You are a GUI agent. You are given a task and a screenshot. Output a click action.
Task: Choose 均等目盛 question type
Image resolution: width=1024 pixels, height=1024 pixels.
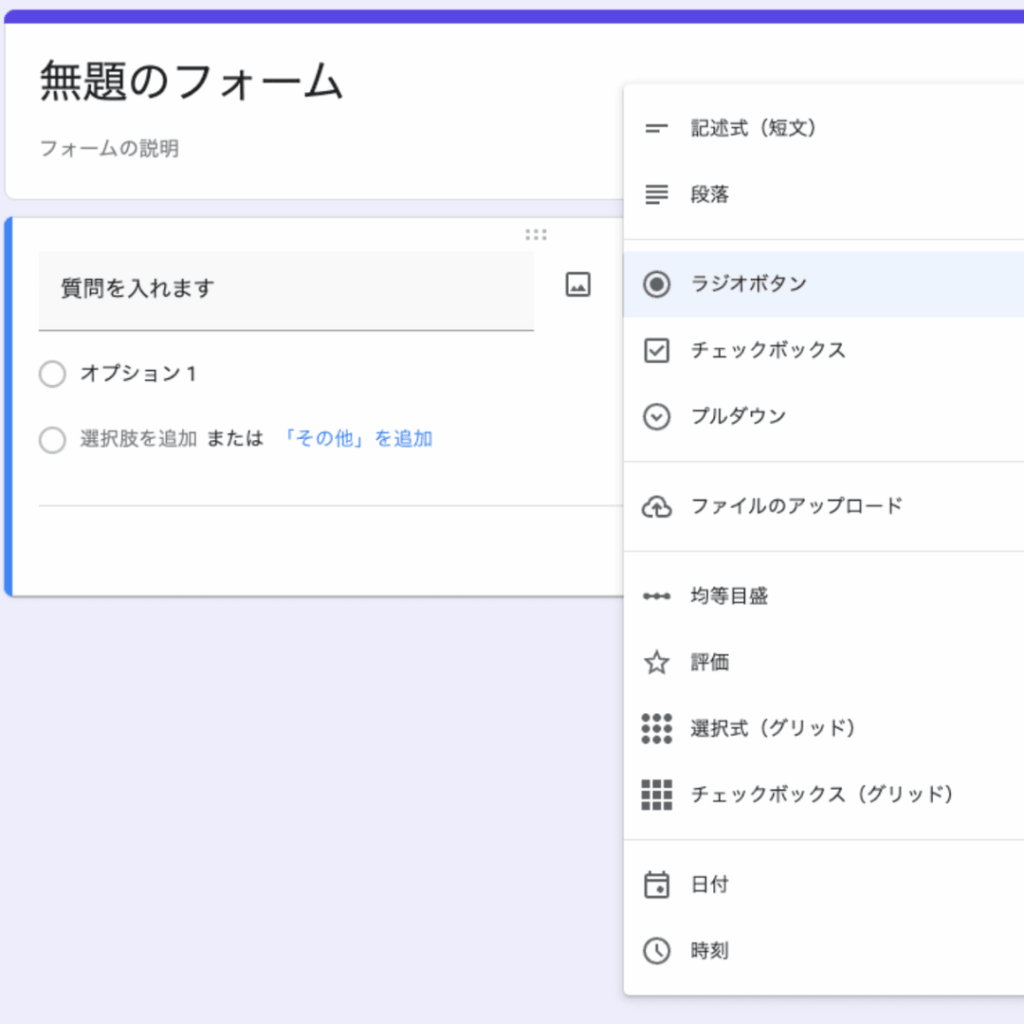(824, 596)
